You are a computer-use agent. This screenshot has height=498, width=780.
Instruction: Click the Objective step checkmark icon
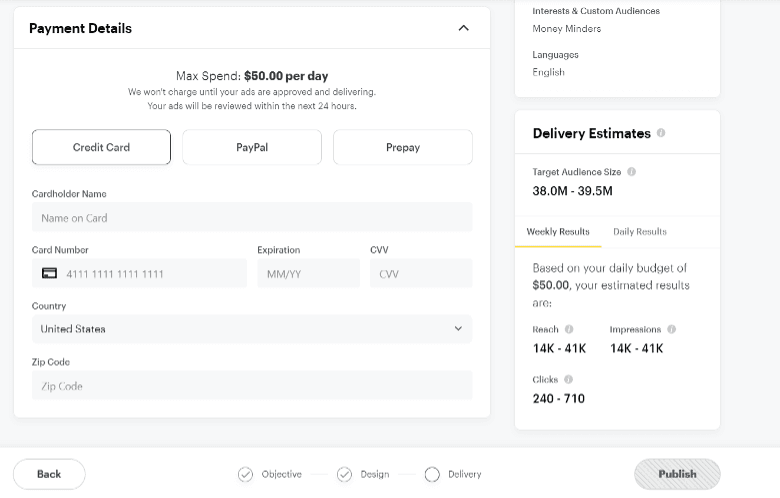245,475
